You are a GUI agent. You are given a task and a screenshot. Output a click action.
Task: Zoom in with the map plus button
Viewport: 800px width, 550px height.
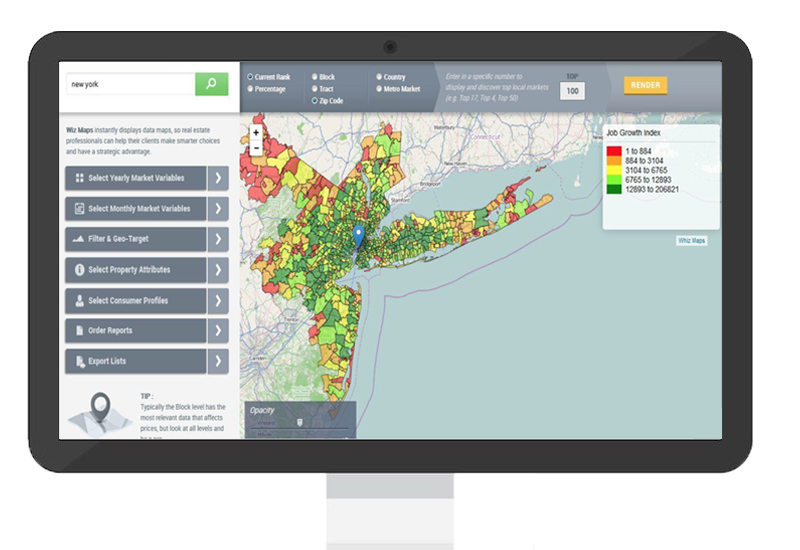(x=256, y=133)
